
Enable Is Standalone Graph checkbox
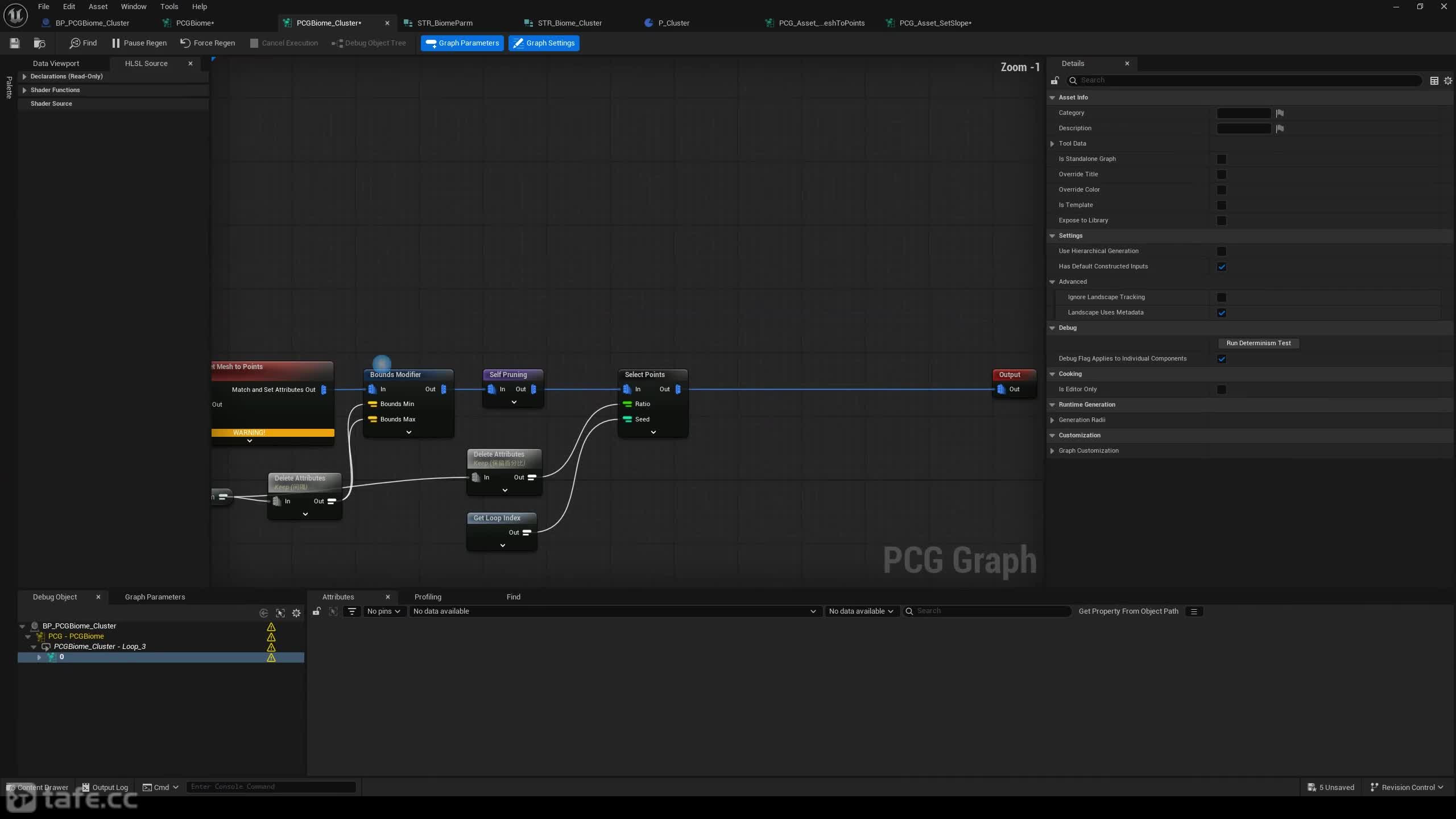click(1222, 159)
